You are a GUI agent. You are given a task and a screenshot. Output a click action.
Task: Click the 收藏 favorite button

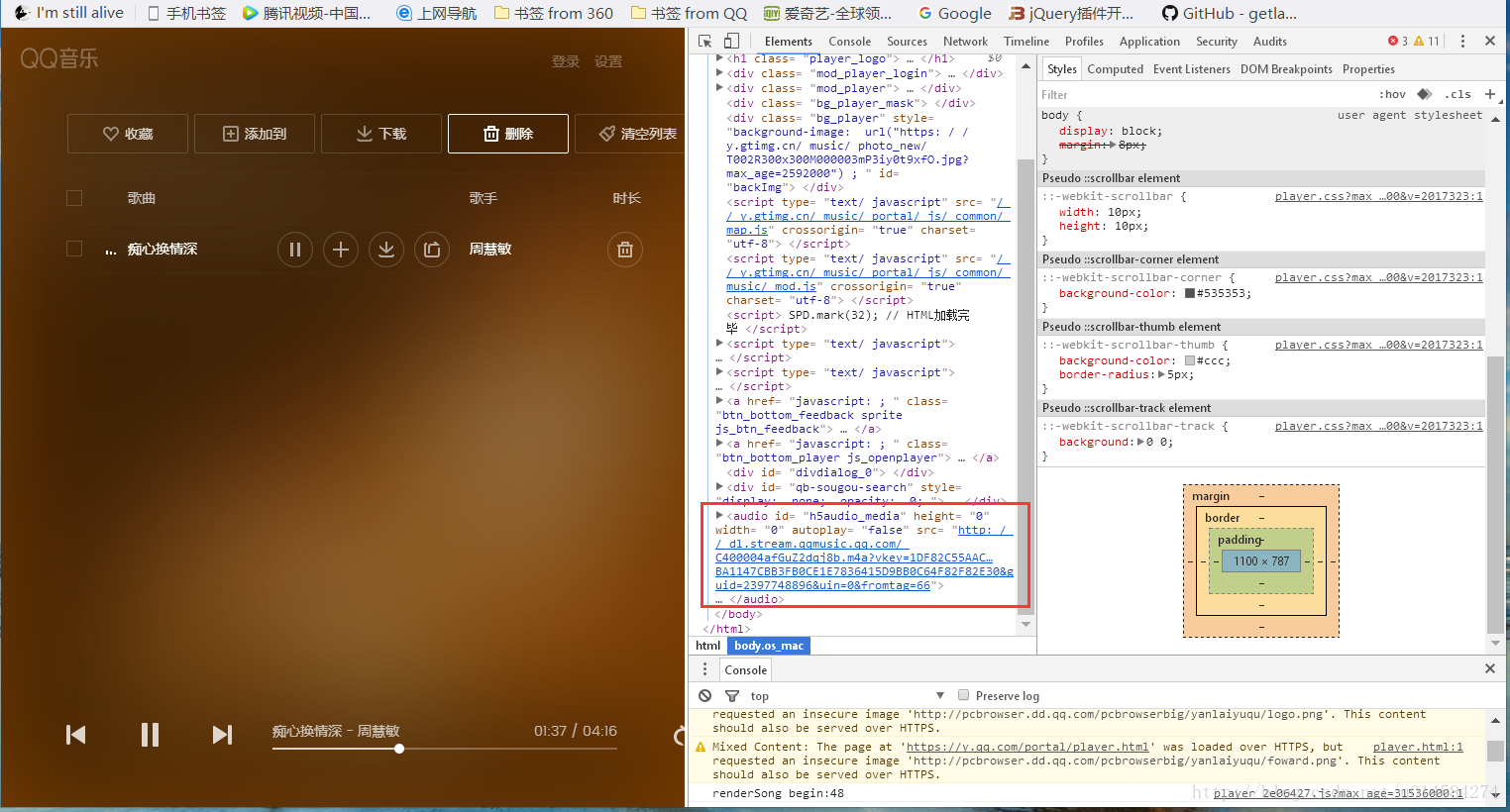pos(128,134)
